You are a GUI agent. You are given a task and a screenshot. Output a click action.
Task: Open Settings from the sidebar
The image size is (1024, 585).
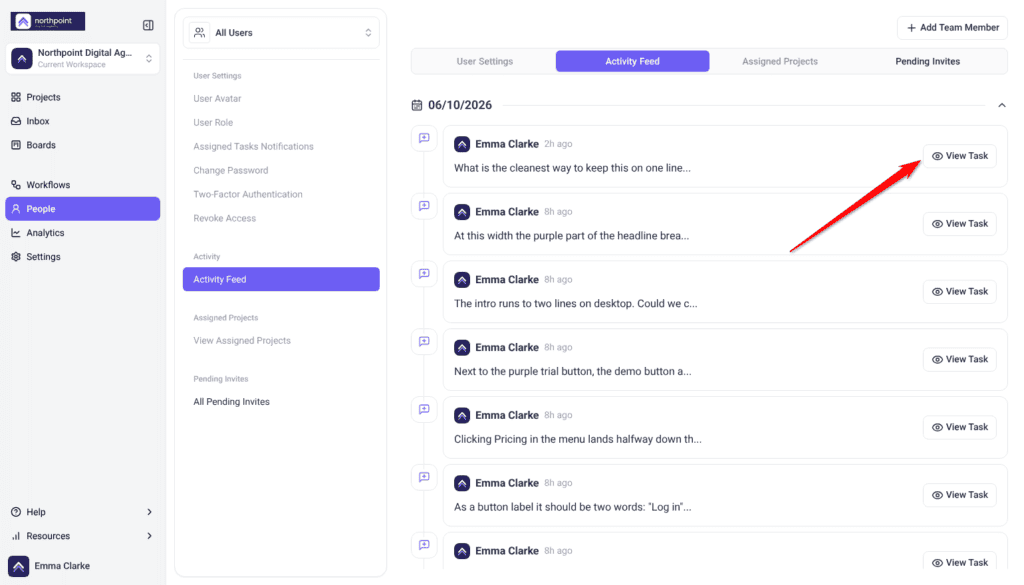82,257
